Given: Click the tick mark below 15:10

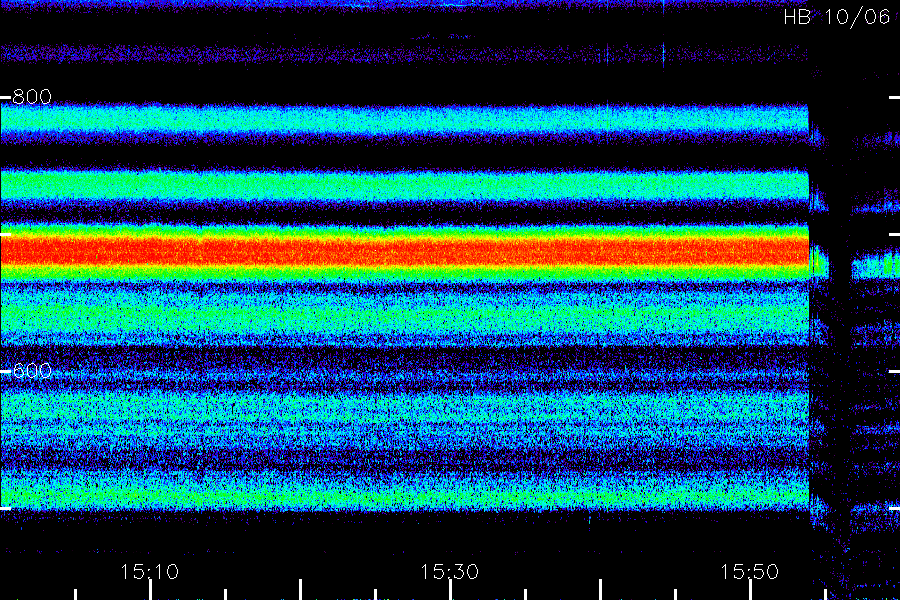Looking at the screenshot, I should (x=151, y=590).
